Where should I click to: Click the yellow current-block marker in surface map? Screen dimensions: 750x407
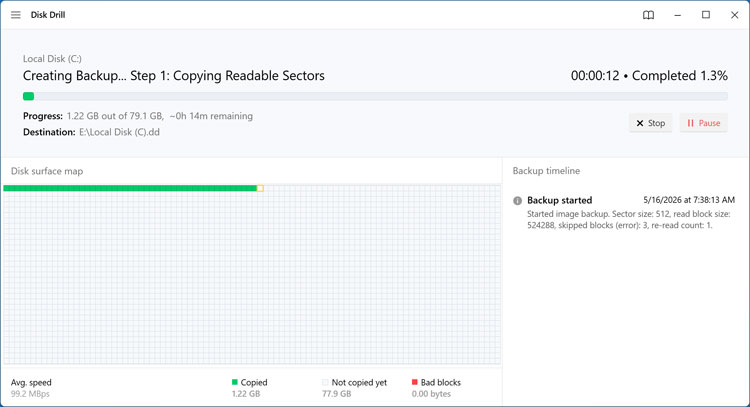point(260,188)
